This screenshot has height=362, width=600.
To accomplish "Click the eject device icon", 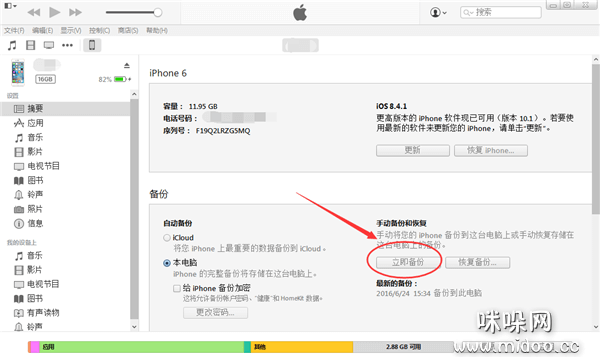I will coord(127,65).
